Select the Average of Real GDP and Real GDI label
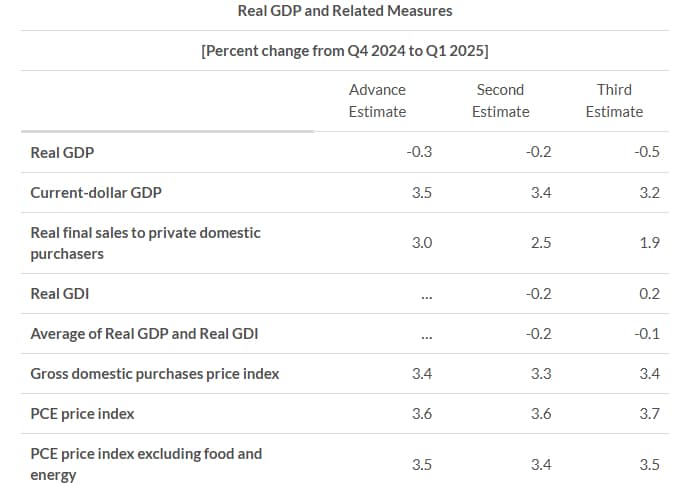The image size is (699, 496). click(x=144, y=334)
